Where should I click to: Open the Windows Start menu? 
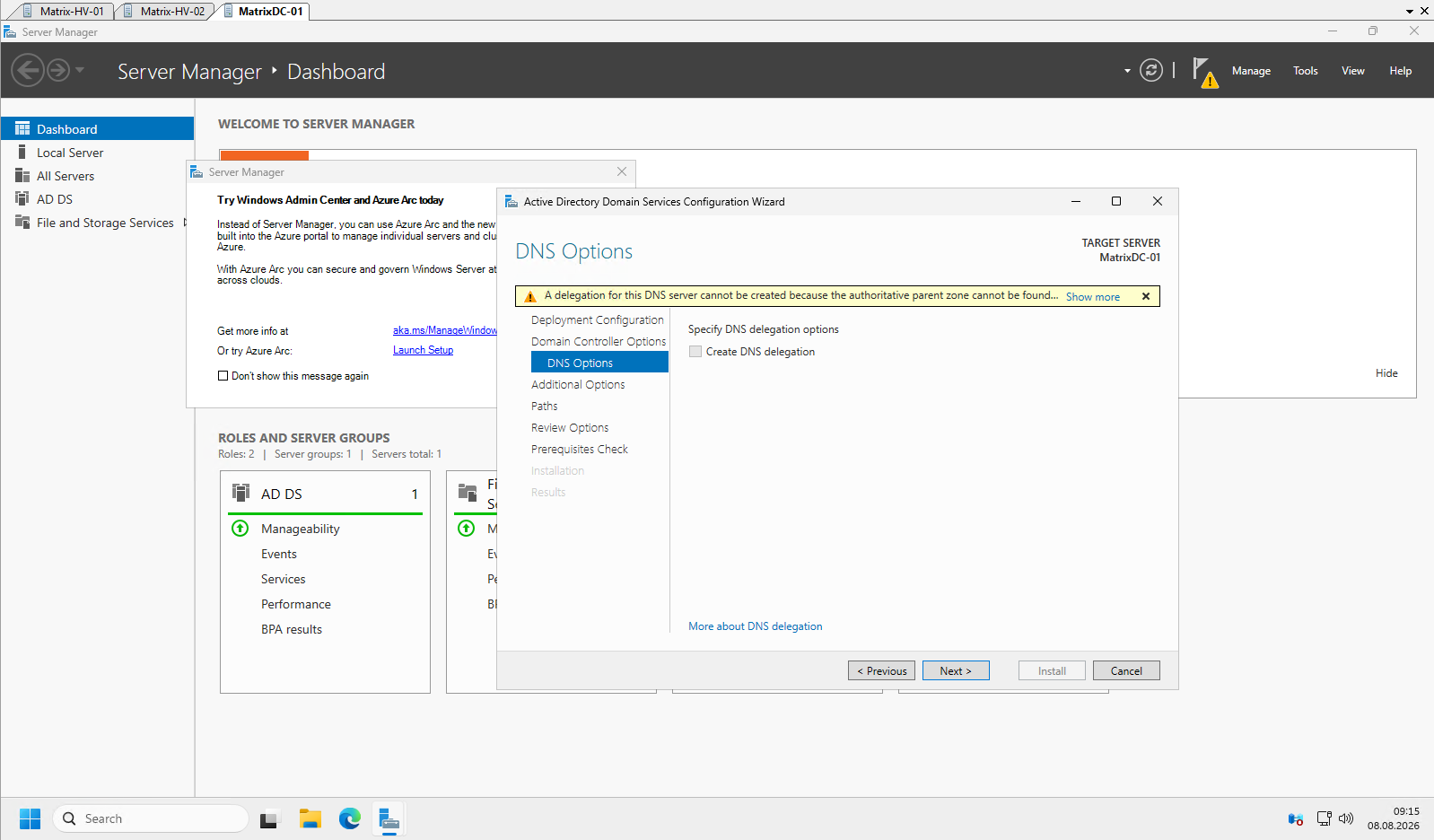31,818
